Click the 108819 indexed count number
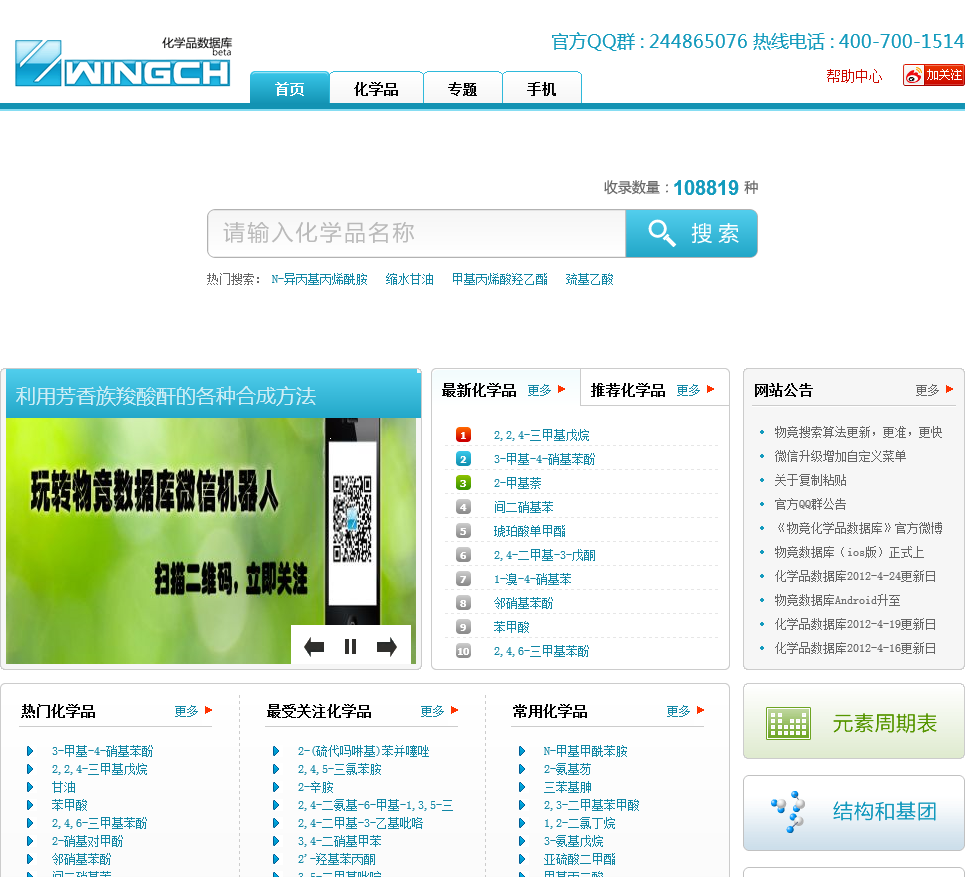 [706, 188]
